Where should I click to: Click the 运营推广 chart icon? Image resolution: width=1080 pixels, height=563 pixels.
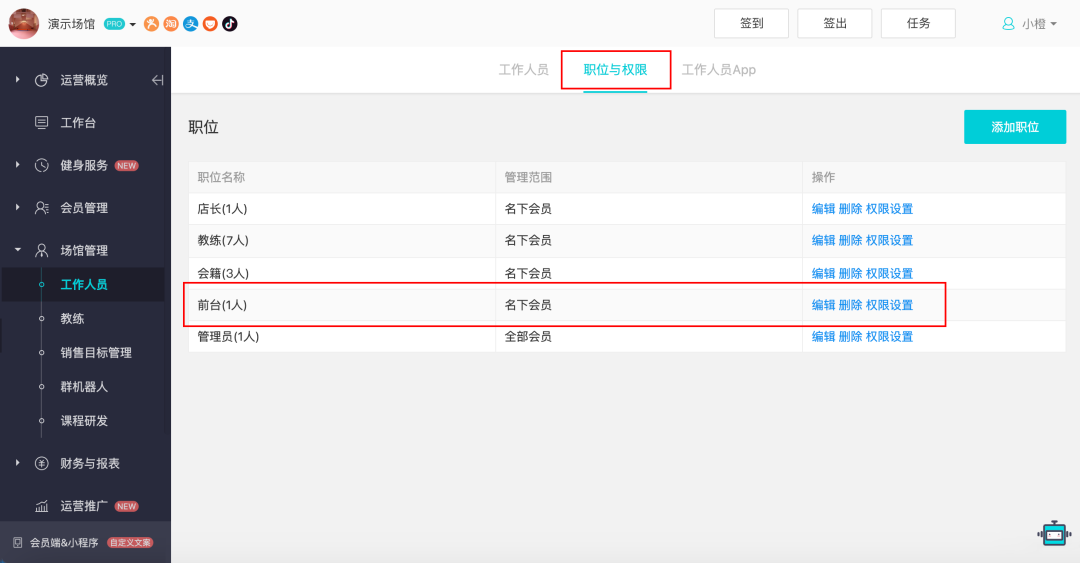42,507
